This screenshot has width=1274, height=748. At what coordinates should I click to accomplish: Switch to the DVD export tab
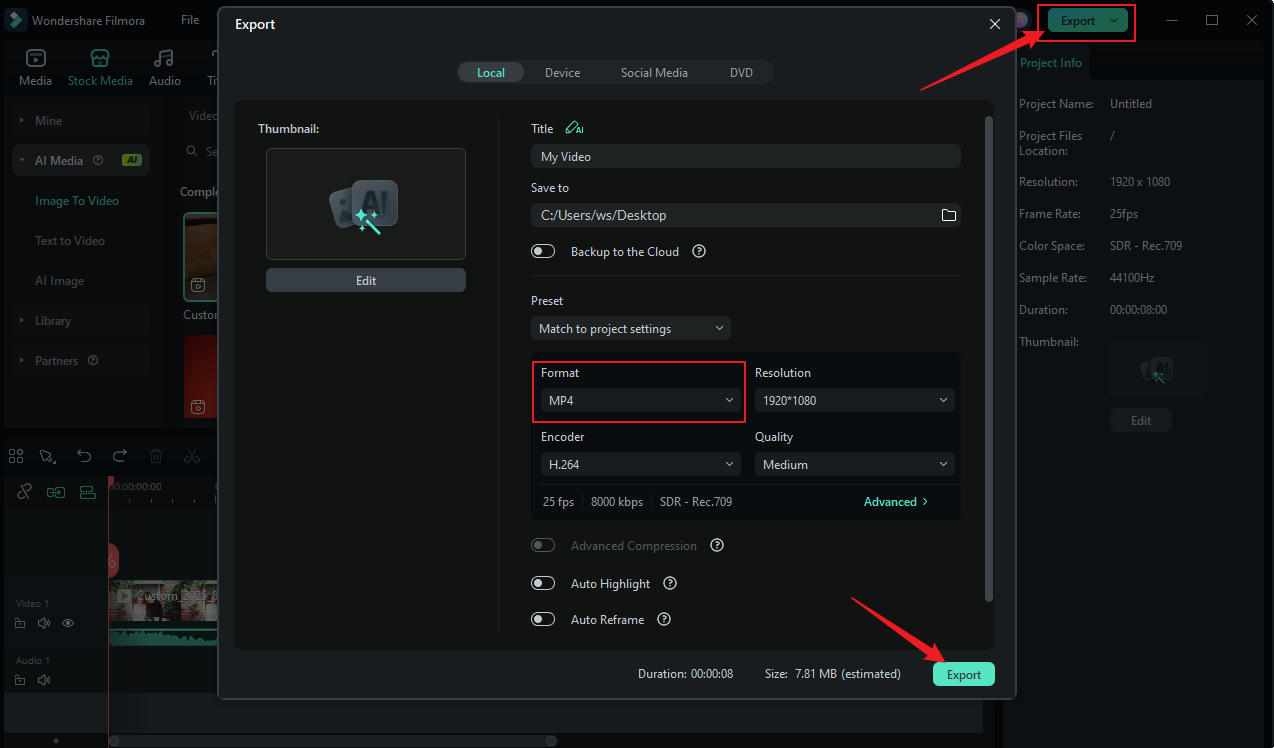[x=741, y=73]
